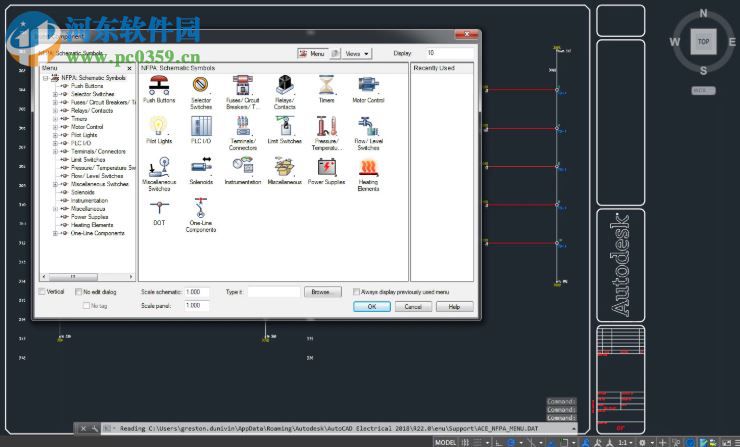The width and height of the screenshot is (740, 447).
Task: Select Solenoids in the Menu tree
Action: click(83, 192)
